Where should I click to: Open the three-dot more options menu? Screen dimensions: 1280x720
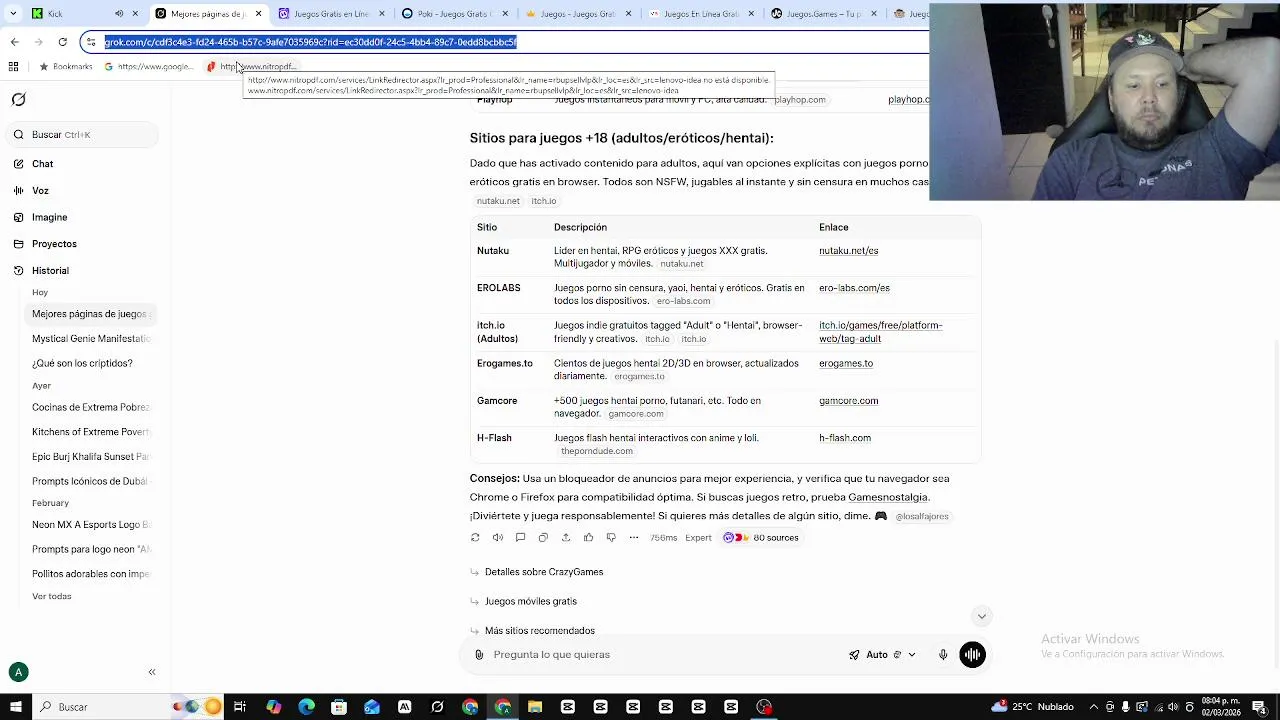pos(634,538)
